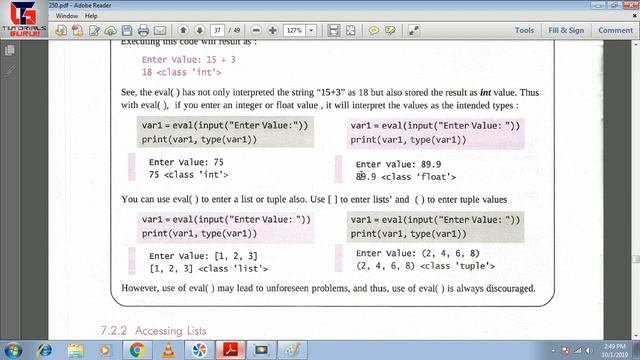640x360 pixels.
Task: Click the '7.2.2 Accessing Lists' heading
Action: coord(153,331)
